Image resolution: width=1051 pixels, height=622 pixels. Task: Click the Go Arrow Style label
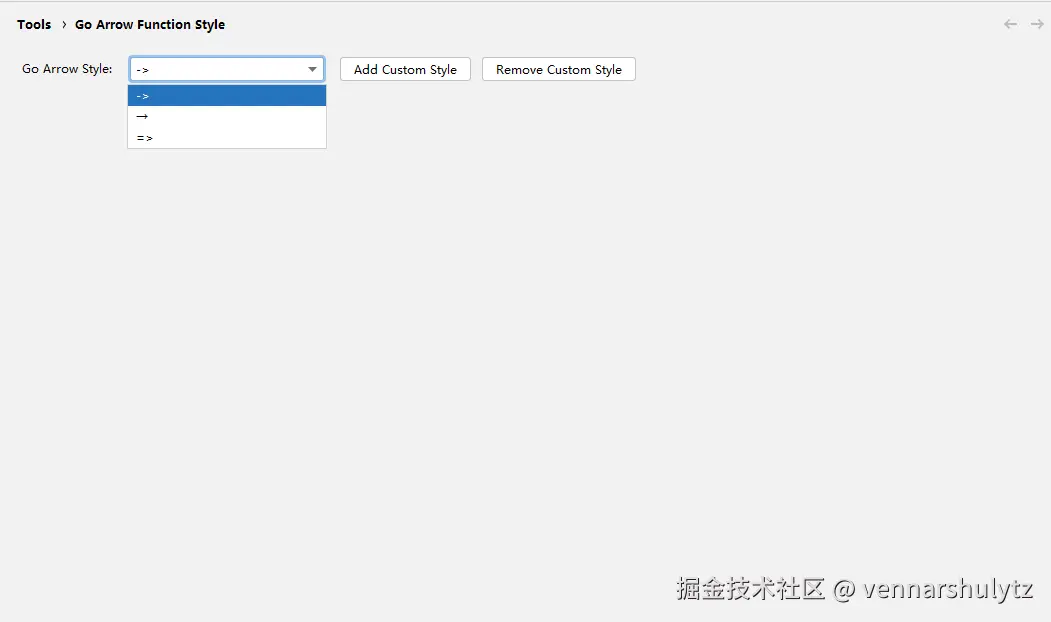[x=67, y=69]
